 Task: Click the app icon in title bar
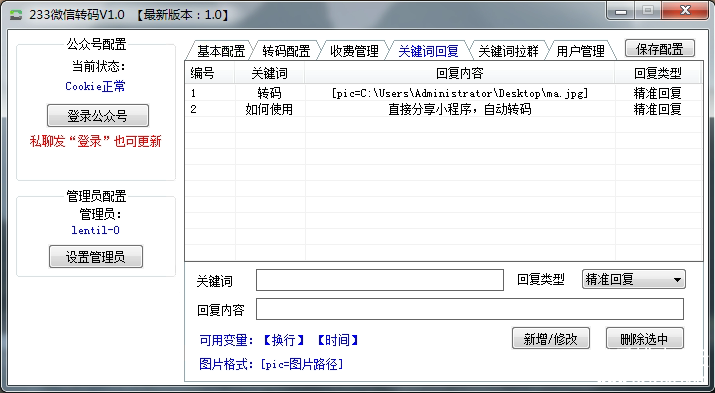pos(16,15)
